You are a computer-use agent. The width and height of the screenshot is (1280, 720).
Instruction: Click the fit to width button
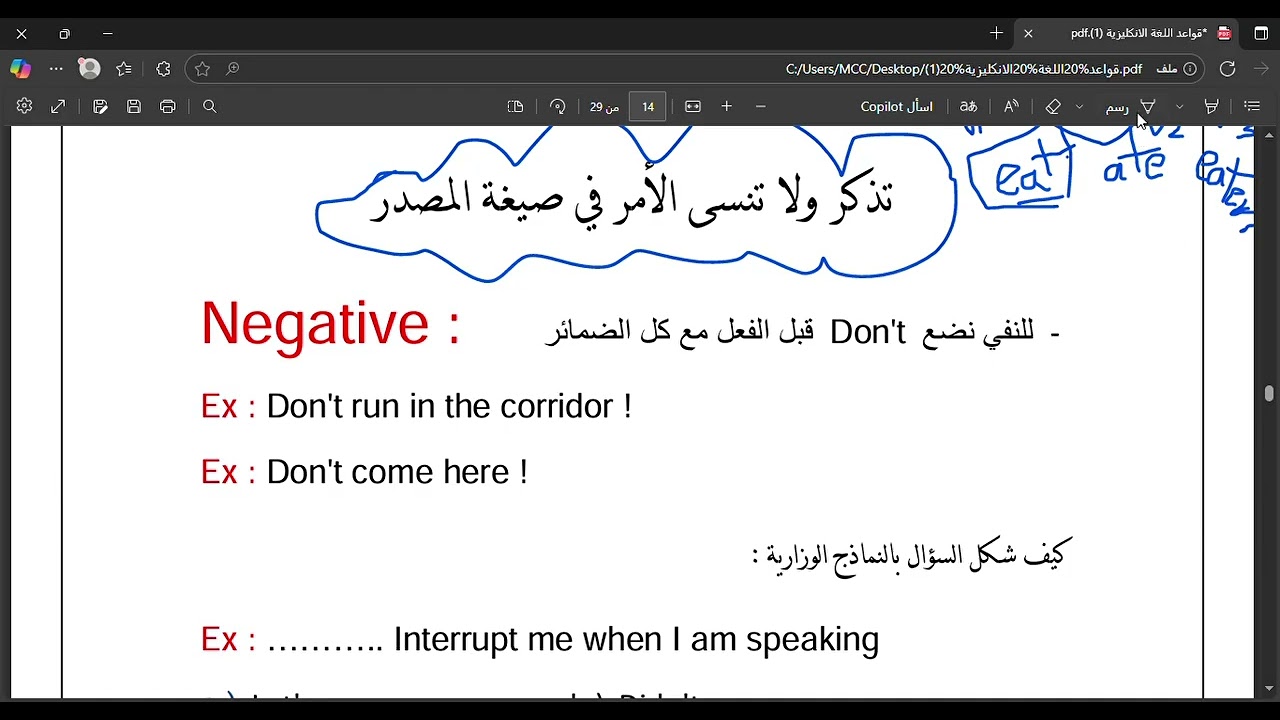(693, 106)
